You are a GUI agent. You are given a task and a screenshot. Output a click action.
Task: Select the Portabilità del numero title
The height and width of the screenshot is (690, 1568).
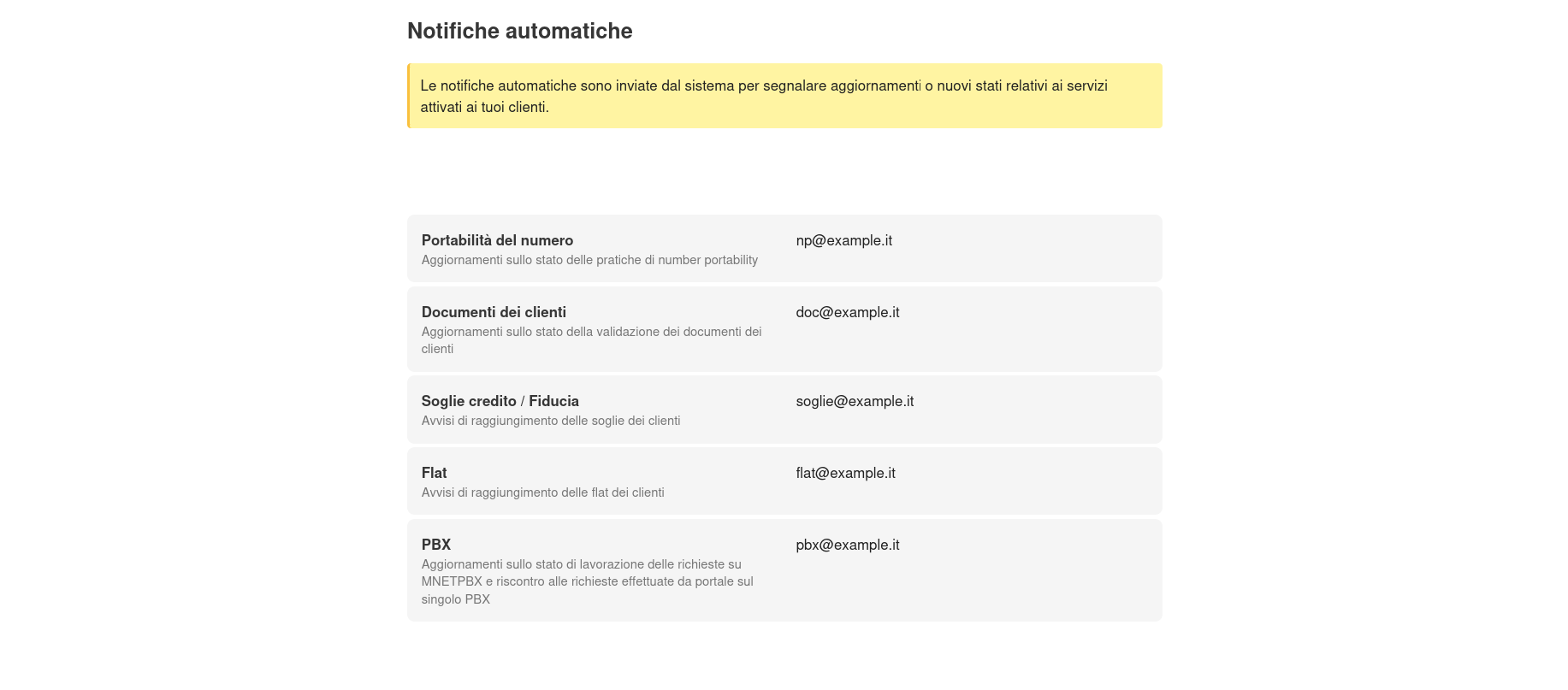click(497, 240)
